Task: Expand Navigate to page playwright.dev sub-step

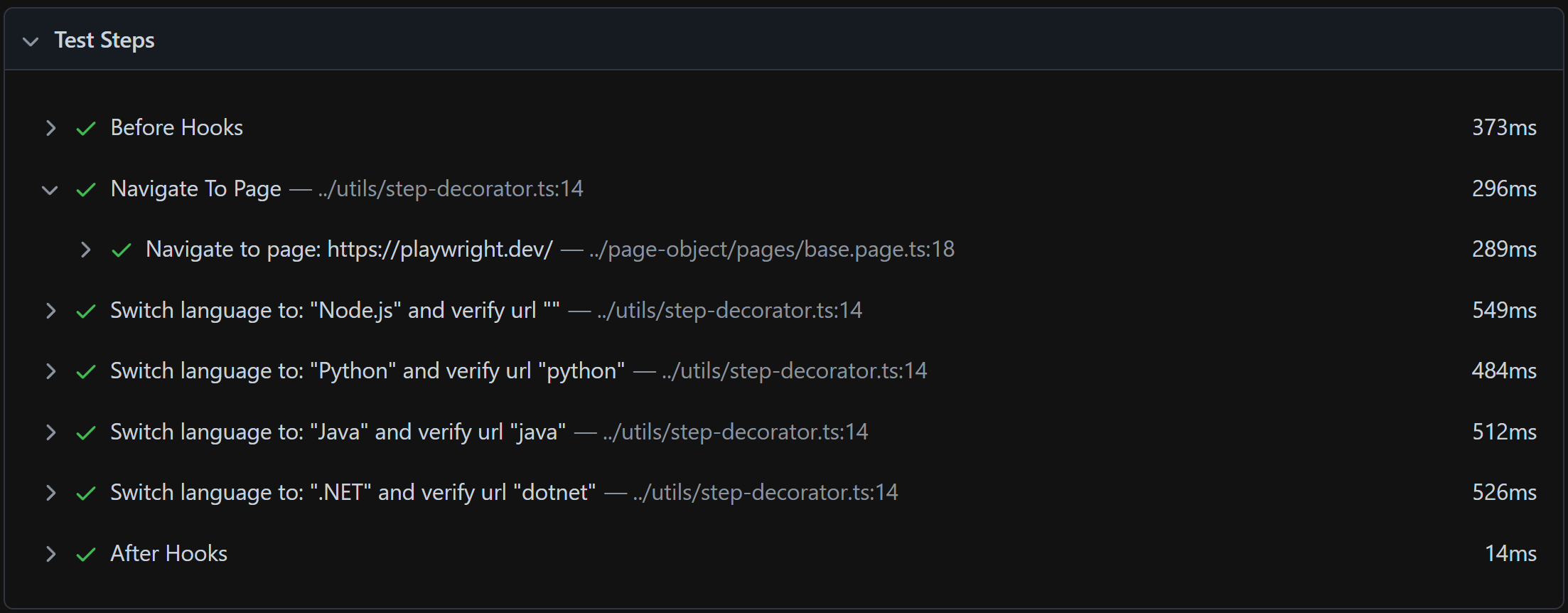Action: (85, 250)
